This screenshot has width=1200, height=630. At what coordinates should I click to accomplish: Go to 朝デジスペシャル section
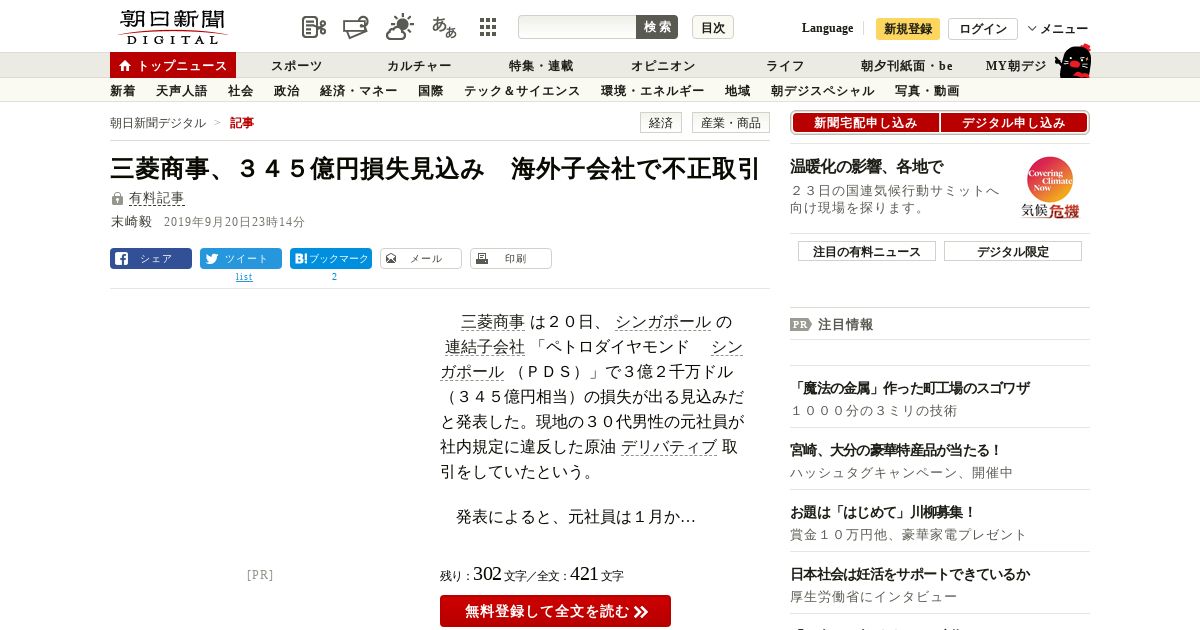[x=823, y=90]
